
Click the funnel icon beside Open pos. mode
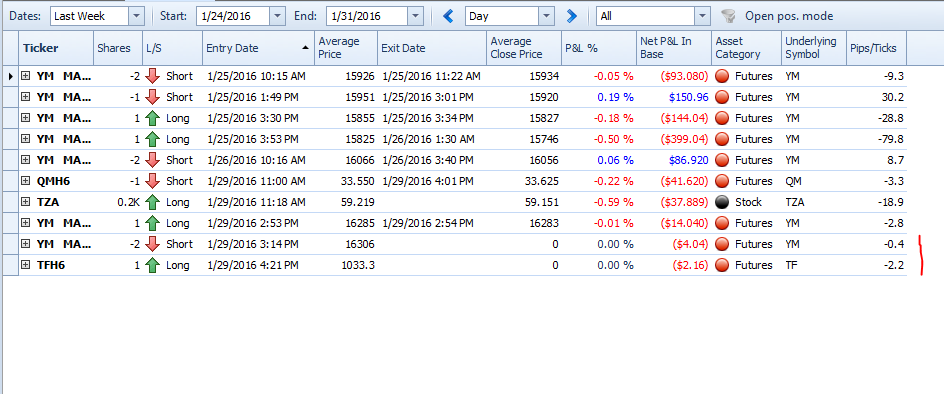click(728, 16)
